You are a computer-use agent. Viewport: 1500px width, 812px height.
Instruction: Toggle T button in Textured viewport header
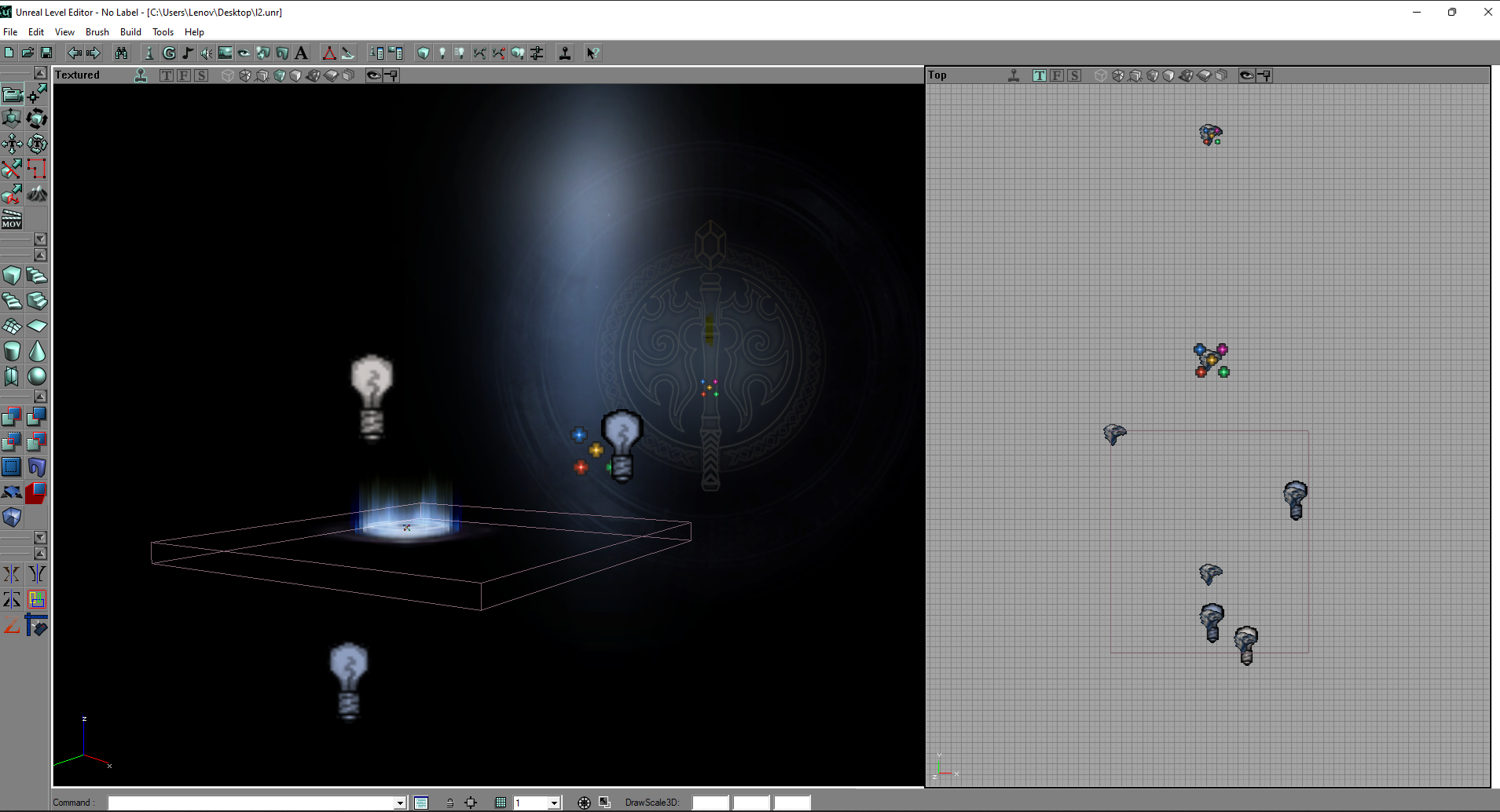coord(167,75)
